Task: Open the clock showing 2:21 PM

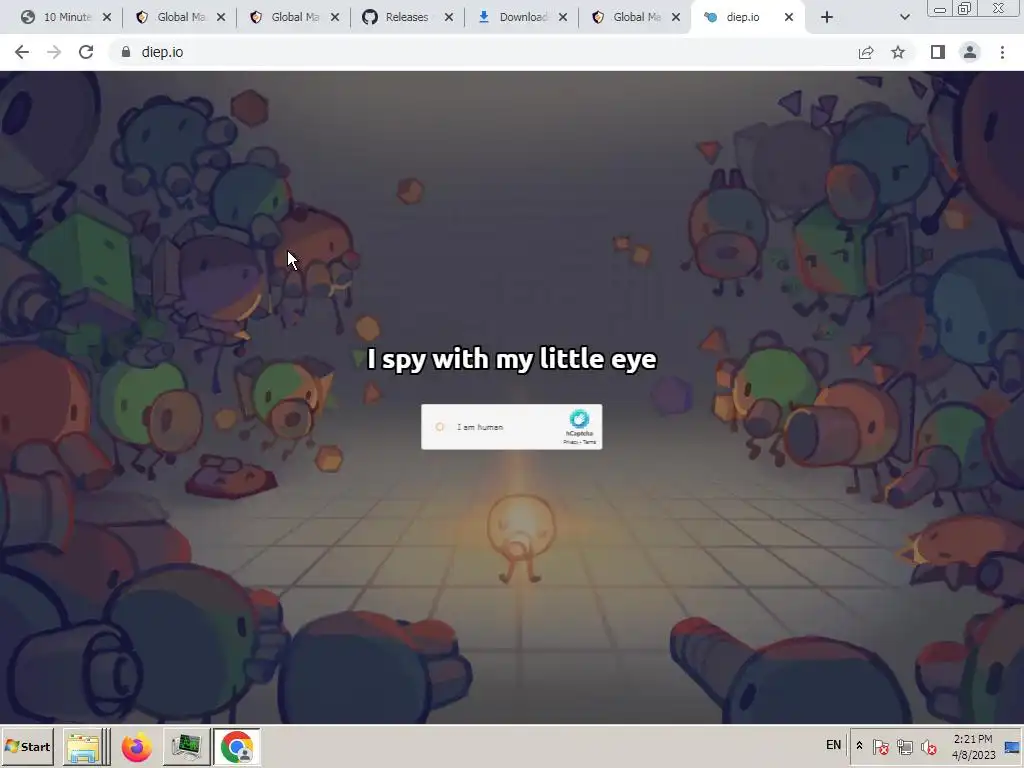Action: (x=973, y=746)
